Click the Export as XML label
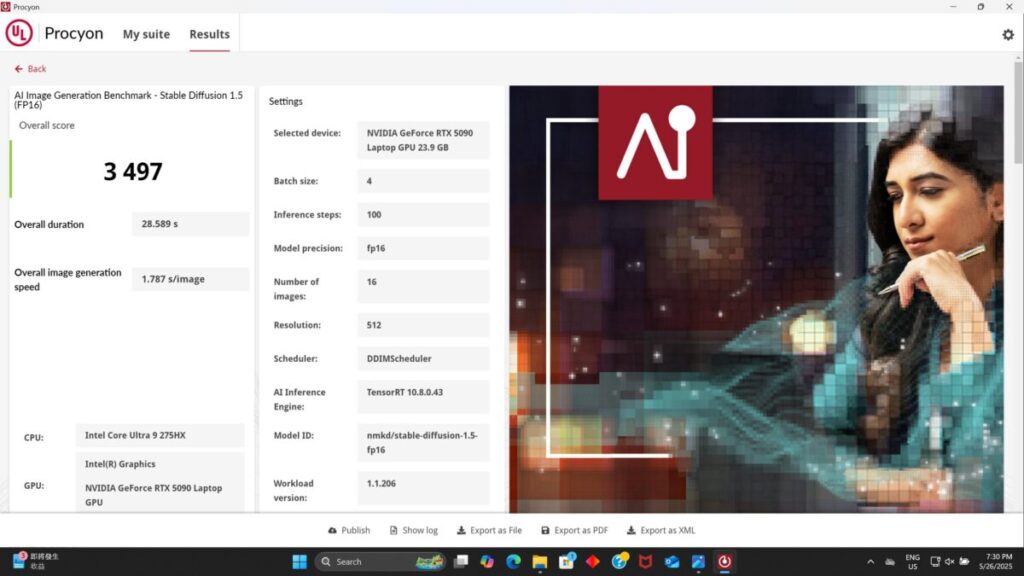 tap(667, 530)
